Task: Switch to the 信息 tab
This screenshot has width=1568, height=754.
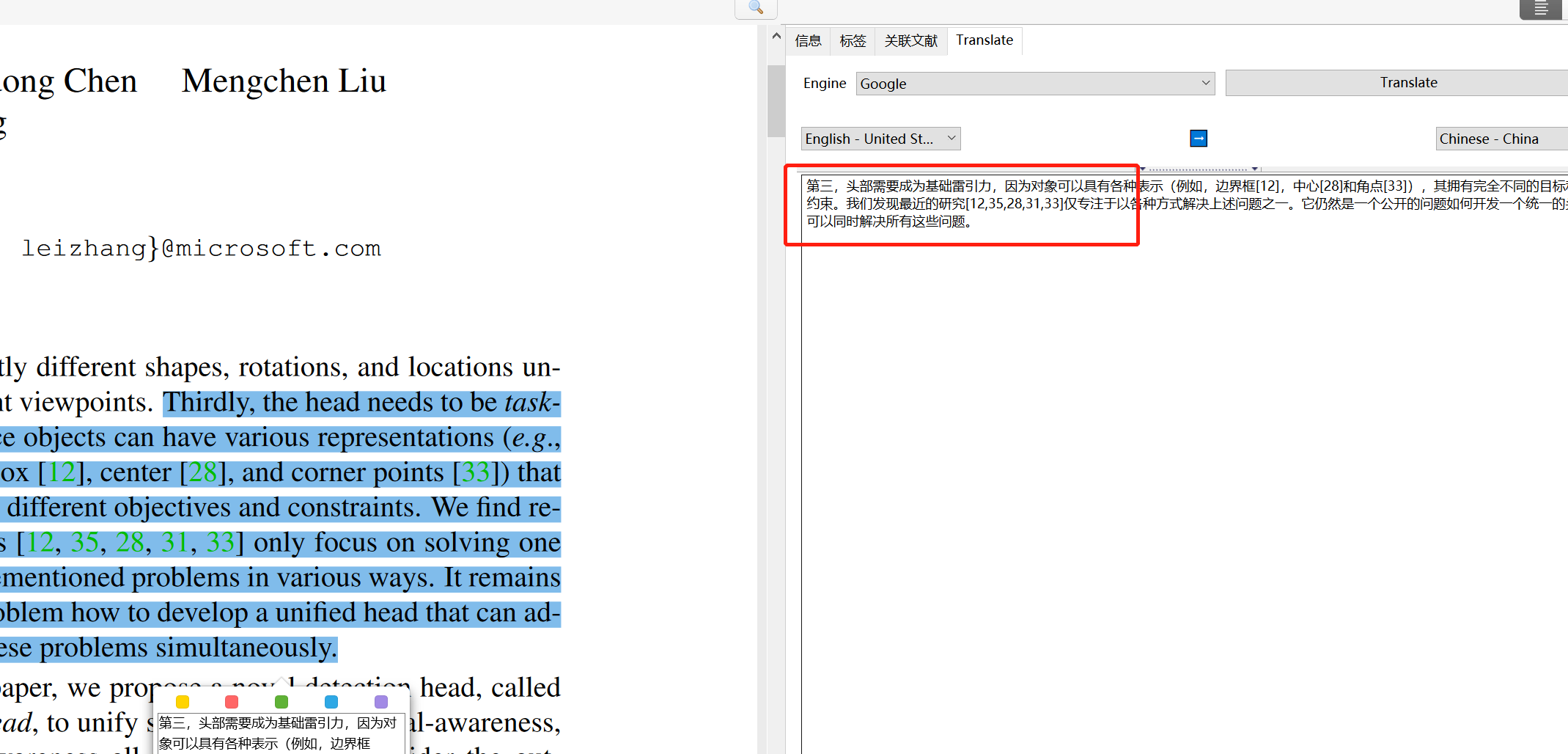Action: point(808,40)
